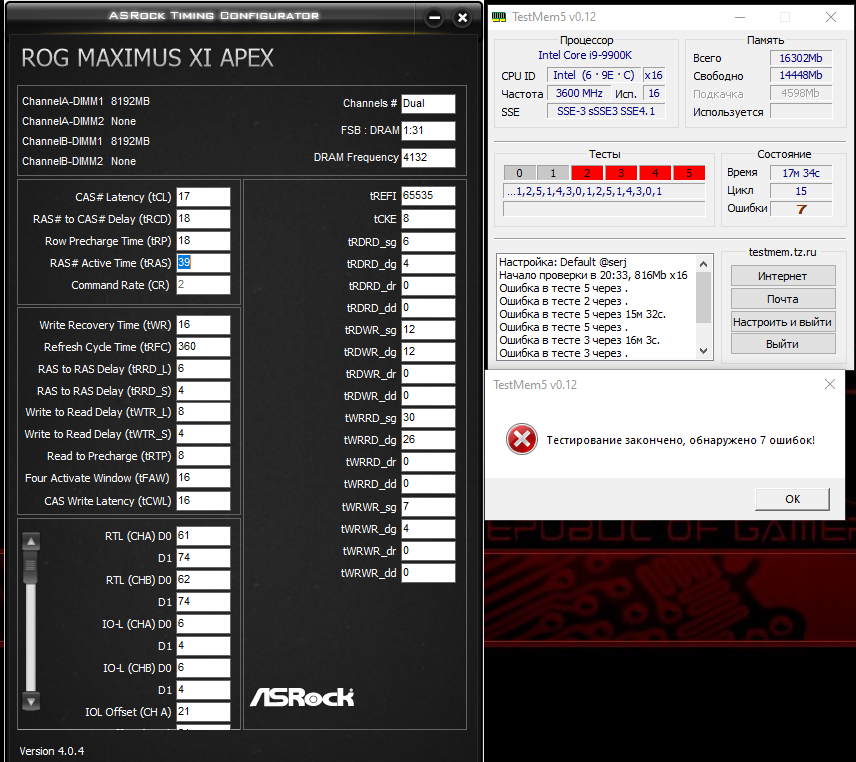Click the tRRD_S value field
The image size is (856, 762).
(203, 391)
